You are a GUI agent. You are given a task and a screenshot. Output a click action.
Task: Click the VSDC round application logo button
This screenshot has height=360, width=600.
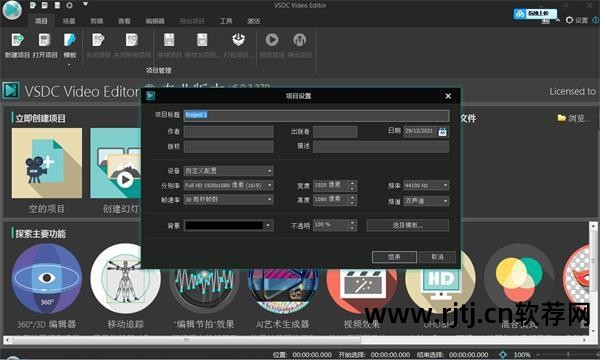coord(12,10)
